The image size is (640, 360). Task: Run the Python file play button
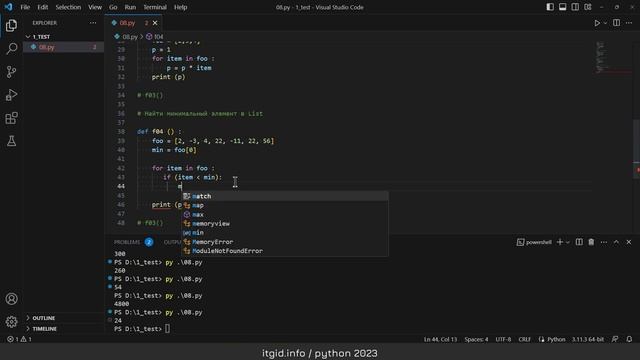[x=597, y=23]
